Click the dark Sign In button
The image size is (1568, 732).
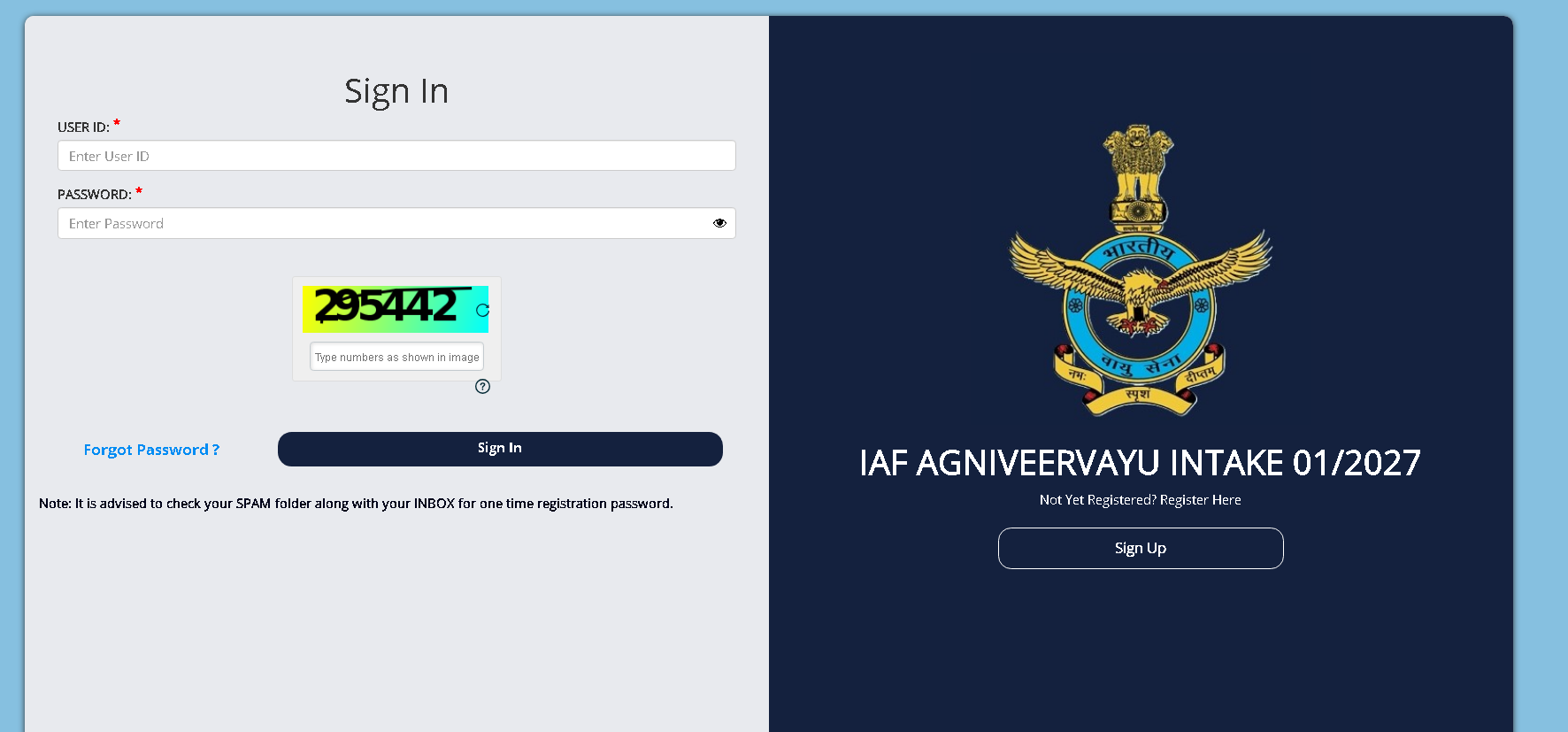(500, 449)
